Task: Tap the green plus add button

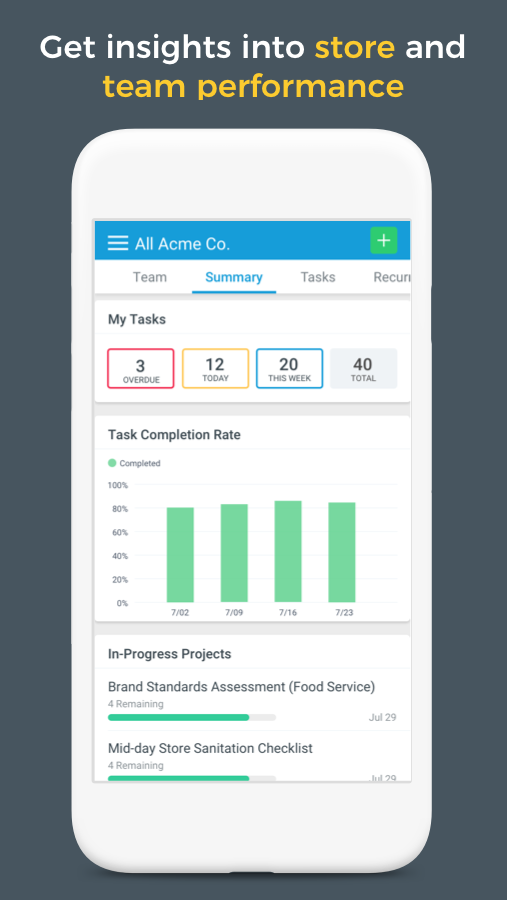Action: click(384, 240)
